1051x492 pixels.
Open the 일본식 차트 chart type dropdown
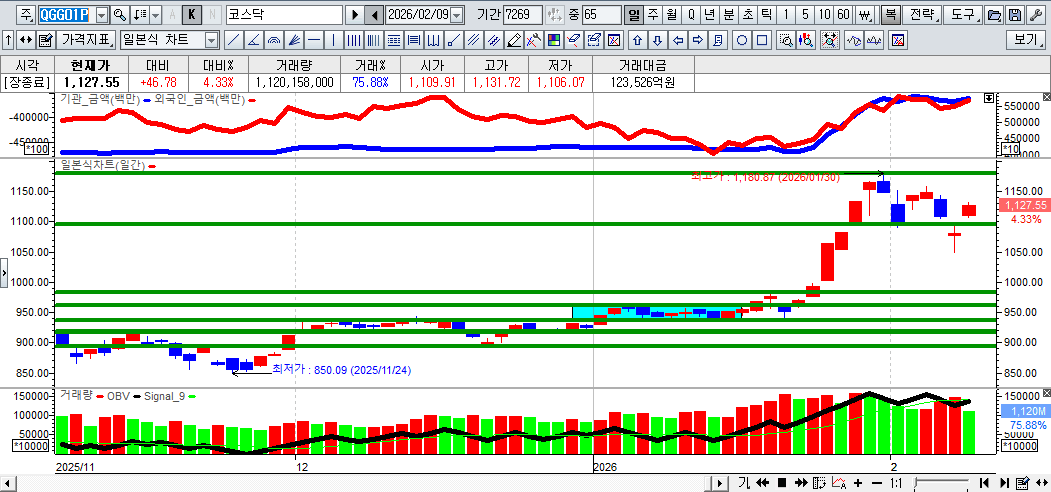click(211, 40)
